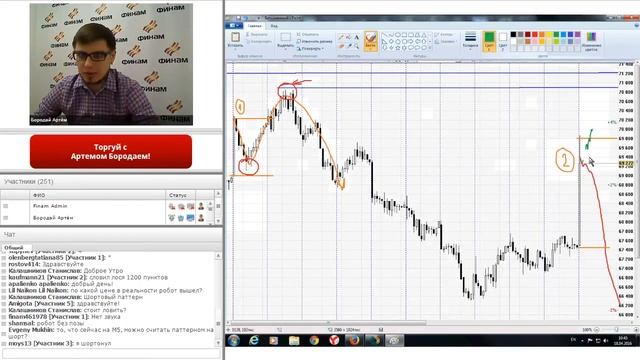Image resolution: width=640 pixels, height=360 pixels.
Task: Select Color 1 foreground button
Action: (x=489, y=42)
